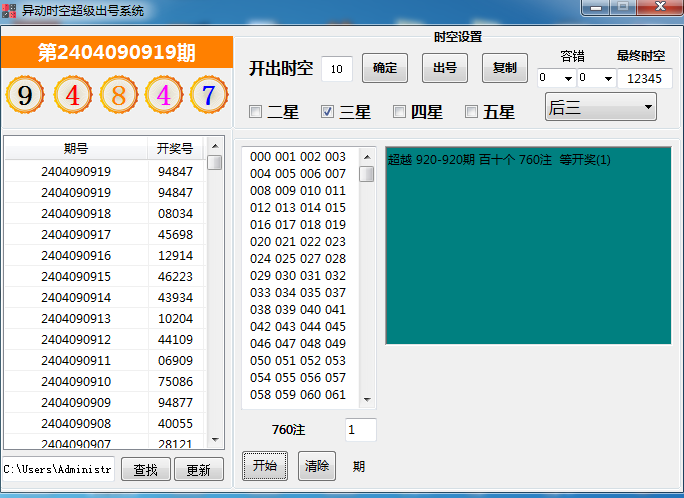This screenshot has height=498, width=684.
Task: Click the number list scroll up arrow
Action: pos(367,157)
